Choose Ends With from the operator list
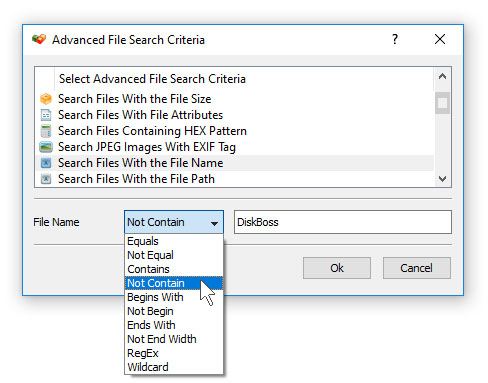Image resolution: width=488 pixels, height=383 pixels. [174, 325]
